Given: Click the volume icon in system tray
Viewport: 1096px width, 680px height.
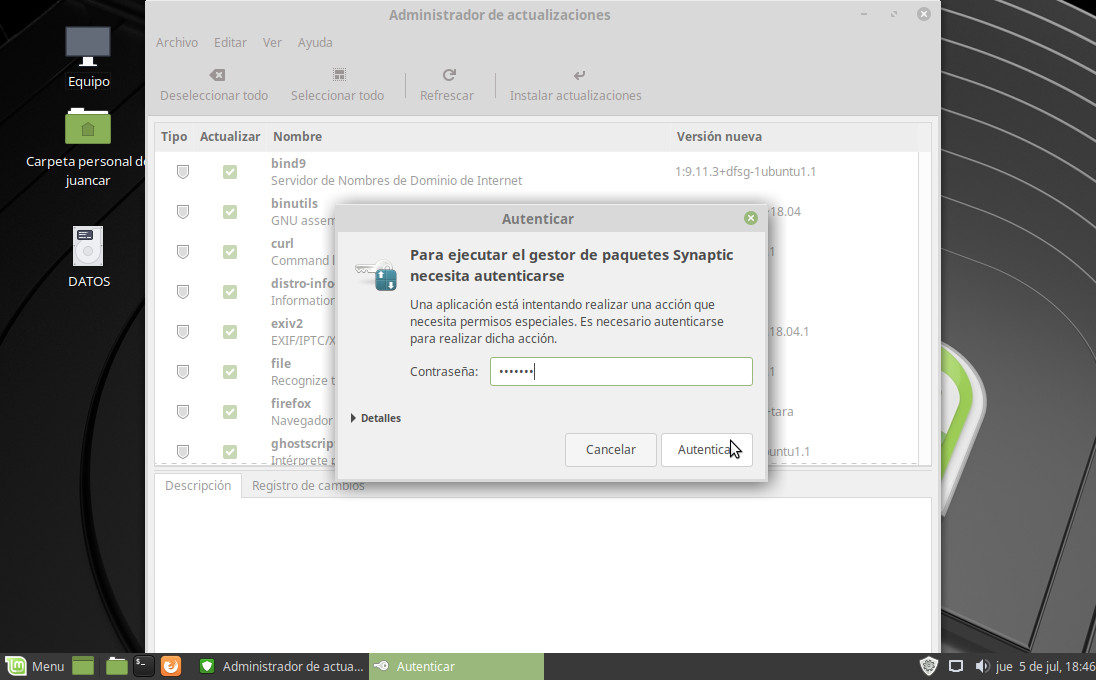Looking at the screenshot, I should [981, 666].
